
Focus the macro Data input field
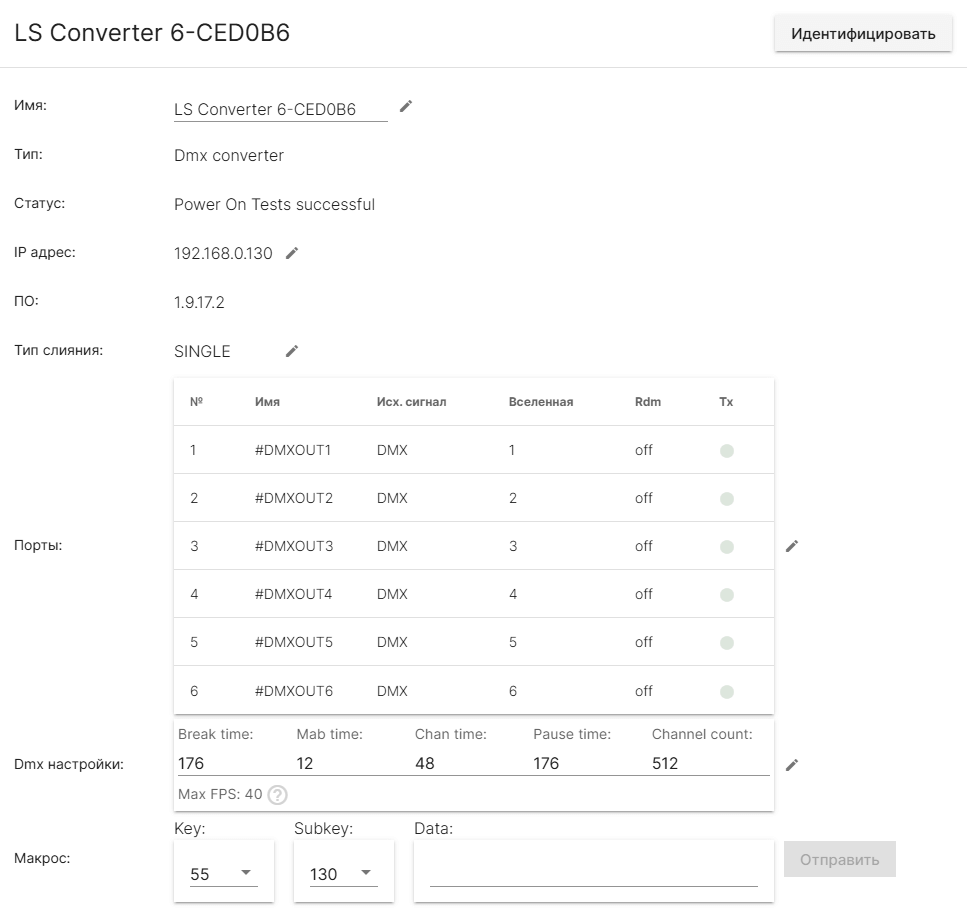[593, 874]
